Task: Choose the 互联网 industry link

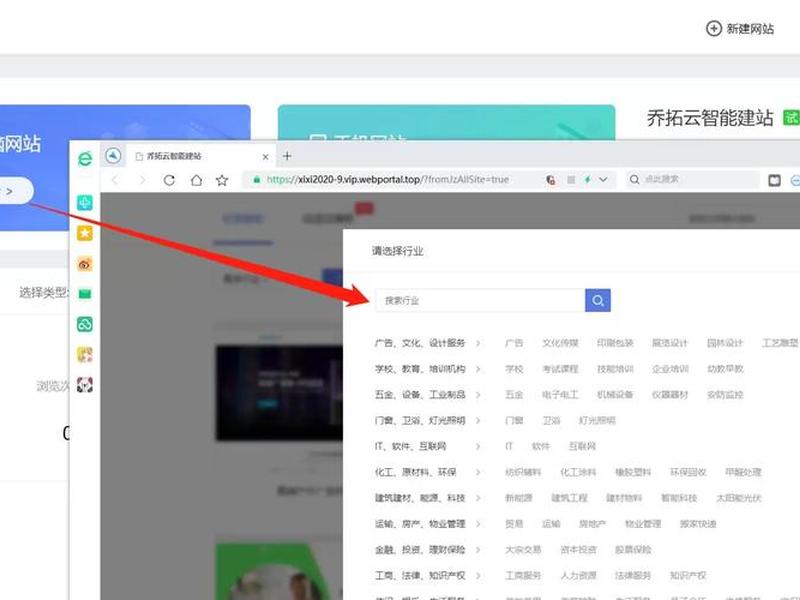Action: click(582, 446)
